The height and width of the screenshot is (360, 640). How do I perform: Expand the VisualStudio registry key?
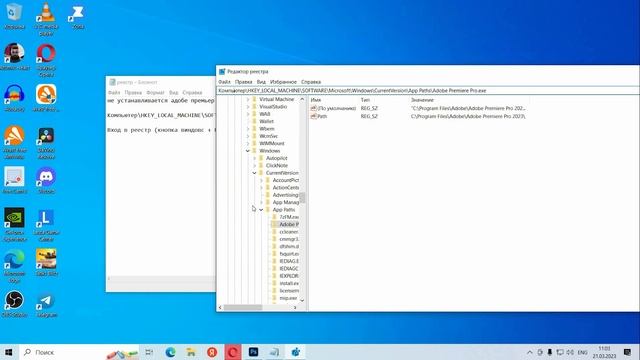click(248, 107)
